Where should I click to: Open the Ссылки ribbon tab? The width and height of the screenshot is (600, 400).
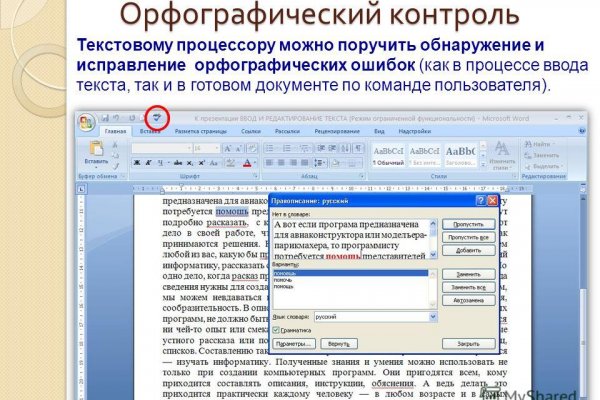[x=251, y=131]
